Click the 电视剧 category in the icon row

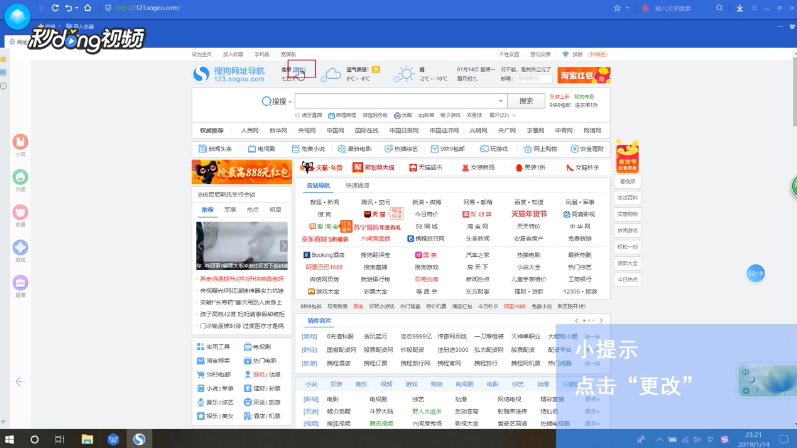tap(261, 149)
